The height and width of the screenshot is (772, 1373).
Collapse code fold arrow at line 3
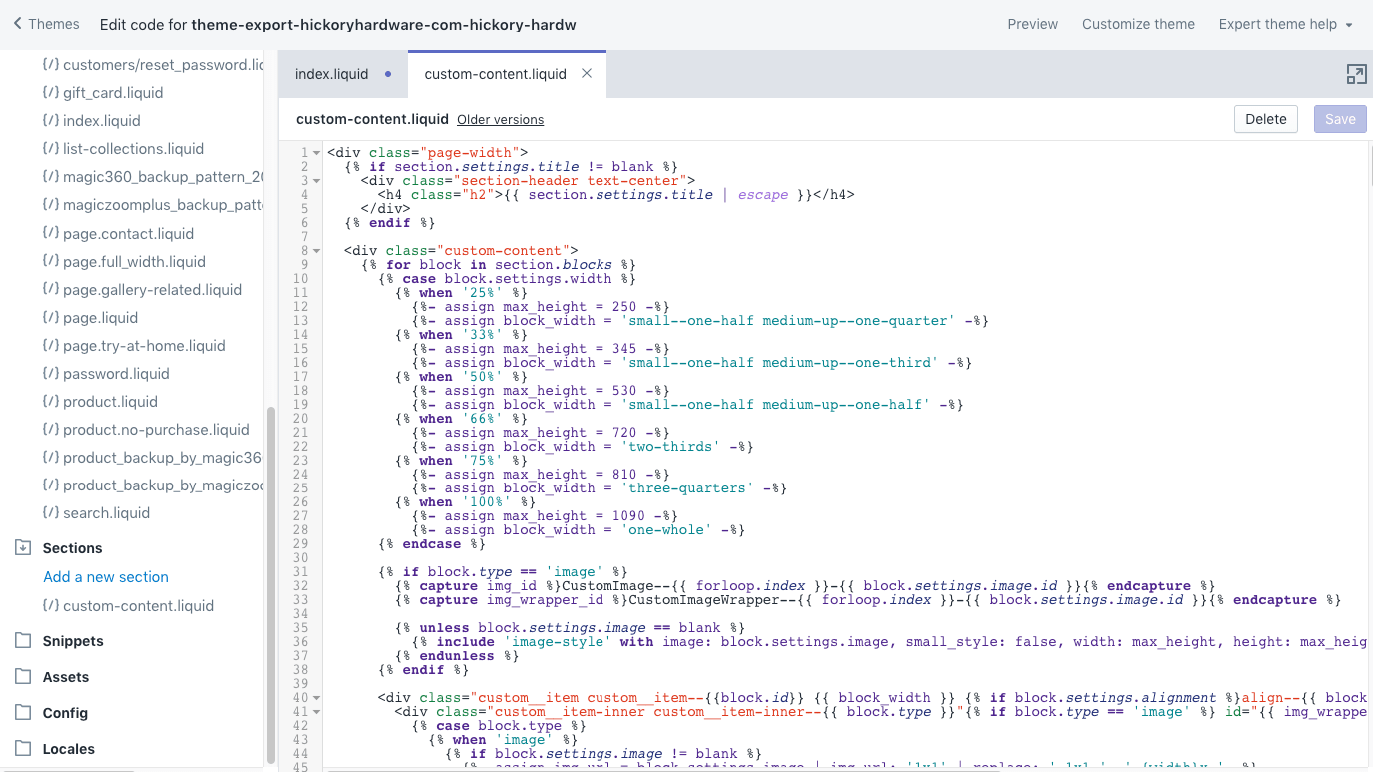coord(317,181)
